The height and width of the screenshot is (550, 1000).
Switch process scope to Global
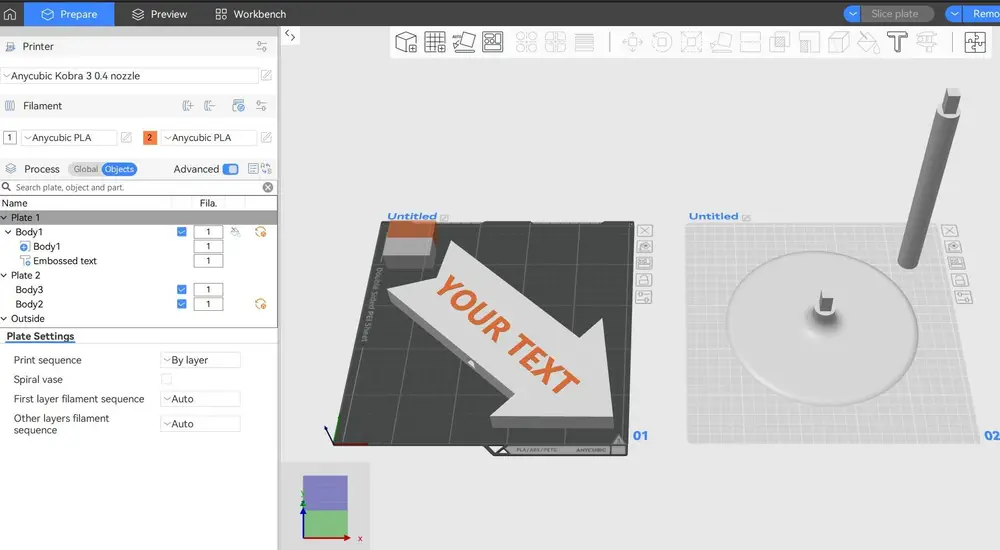(x=85, y=169)
